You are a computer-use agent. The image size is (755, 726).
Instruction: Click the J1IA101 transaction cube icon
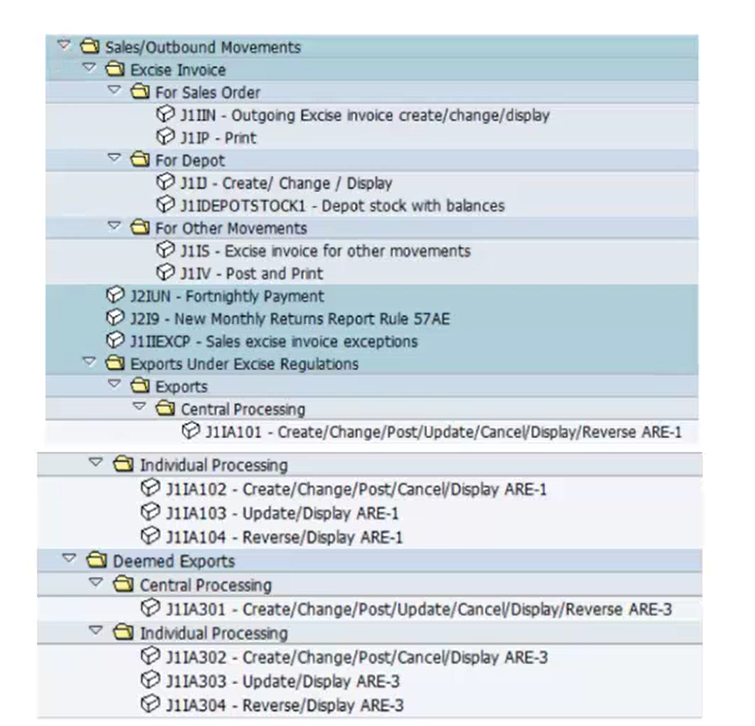click(191, 431)
